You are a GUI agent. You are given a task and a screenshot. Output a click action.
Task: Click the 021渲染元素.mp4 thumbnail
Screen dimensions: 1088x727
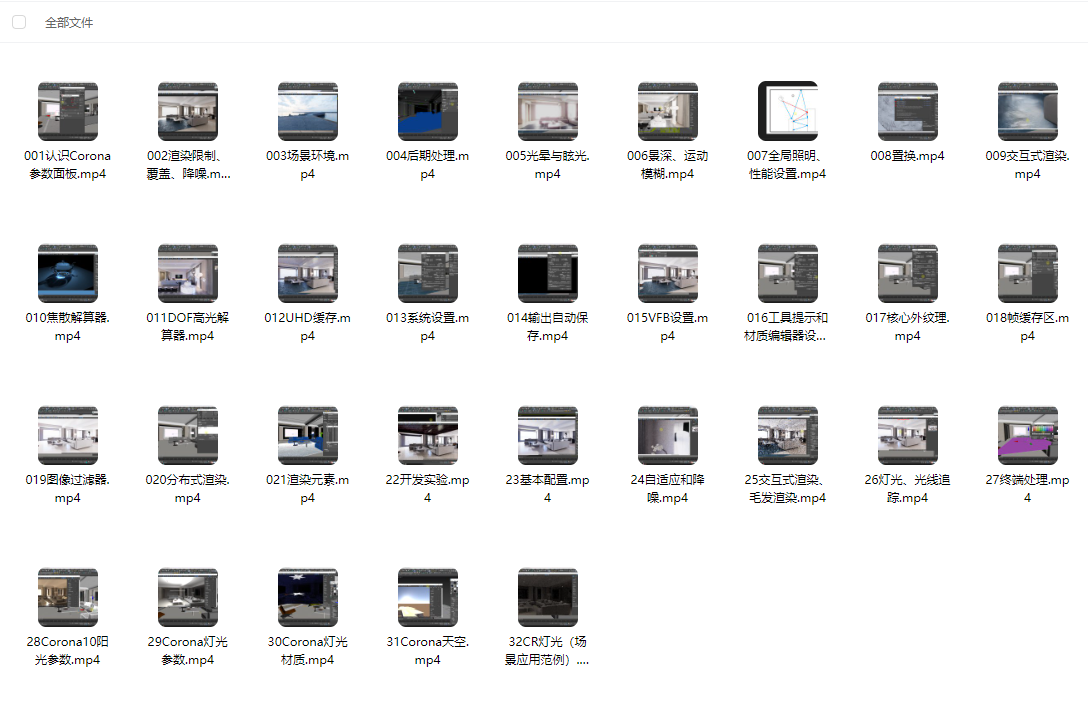click(308, 435)
